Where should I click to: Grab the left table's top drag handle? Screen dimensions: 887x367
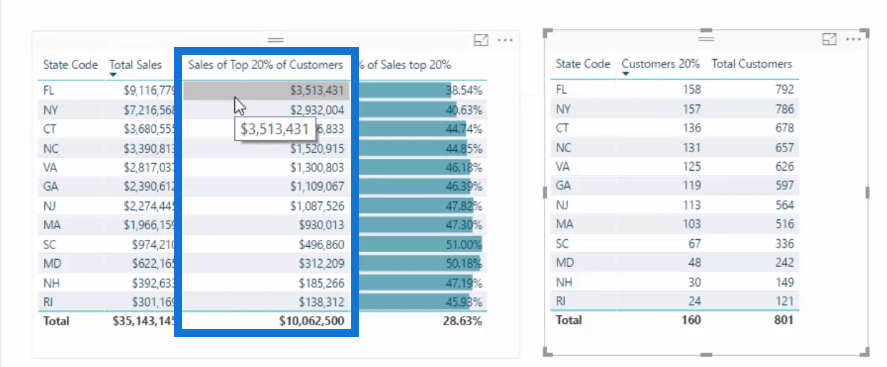[275, 40]
